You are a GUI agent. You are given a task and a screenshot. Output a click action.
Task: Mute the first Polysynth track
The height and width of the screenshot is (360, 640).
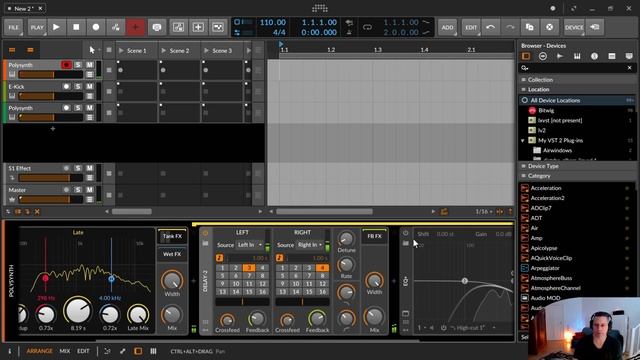tap(89, 65)
